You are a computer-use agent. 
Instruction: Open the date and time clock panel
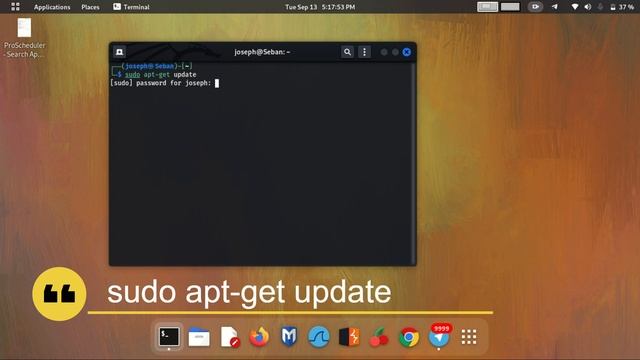(x=320, y=7)
